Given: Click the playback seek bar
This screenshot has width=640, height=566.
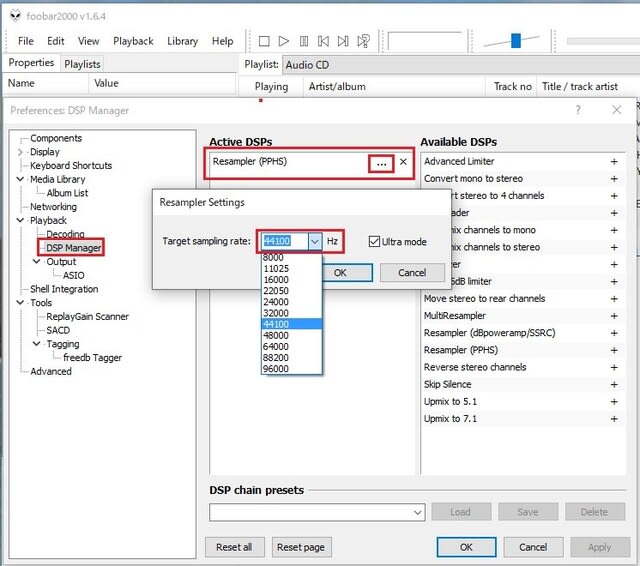Looking at the screenshot, I should pos(602,41).
